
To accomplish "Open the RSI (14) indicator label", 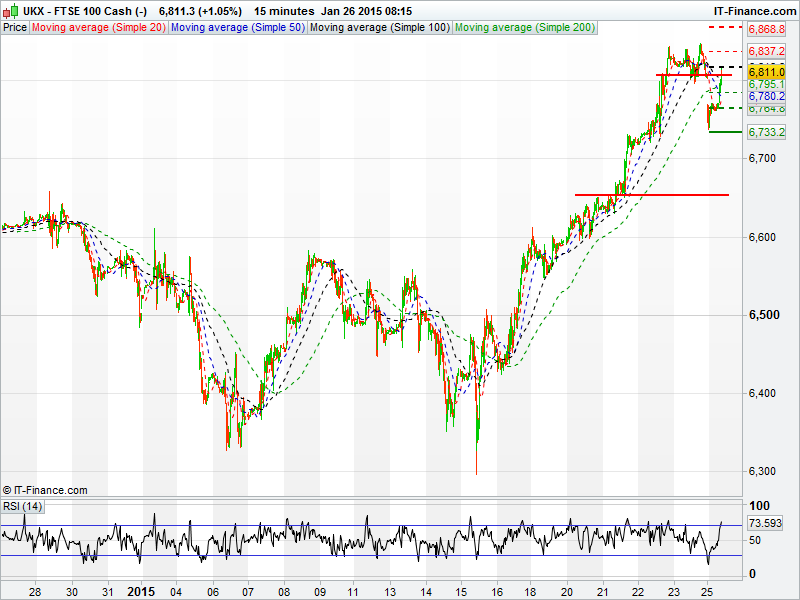I will pos(22,506).
